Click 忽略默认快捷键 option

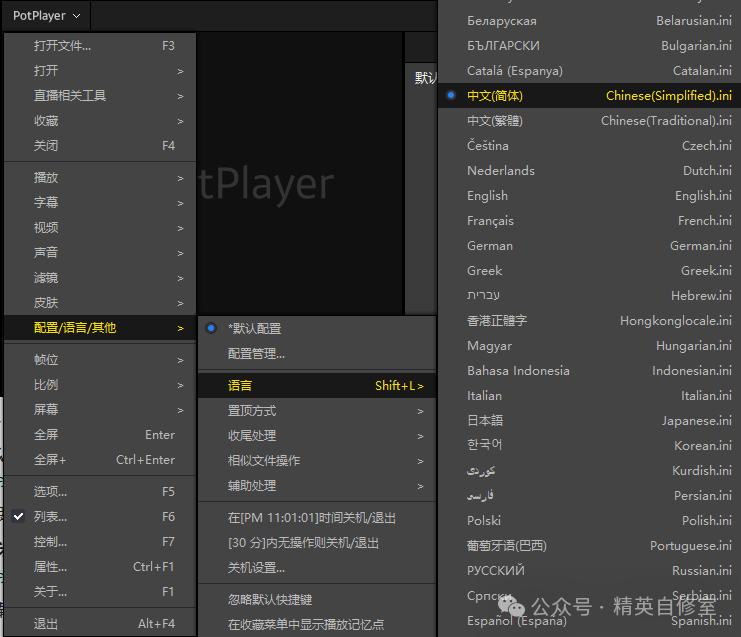tap(270, 600)
